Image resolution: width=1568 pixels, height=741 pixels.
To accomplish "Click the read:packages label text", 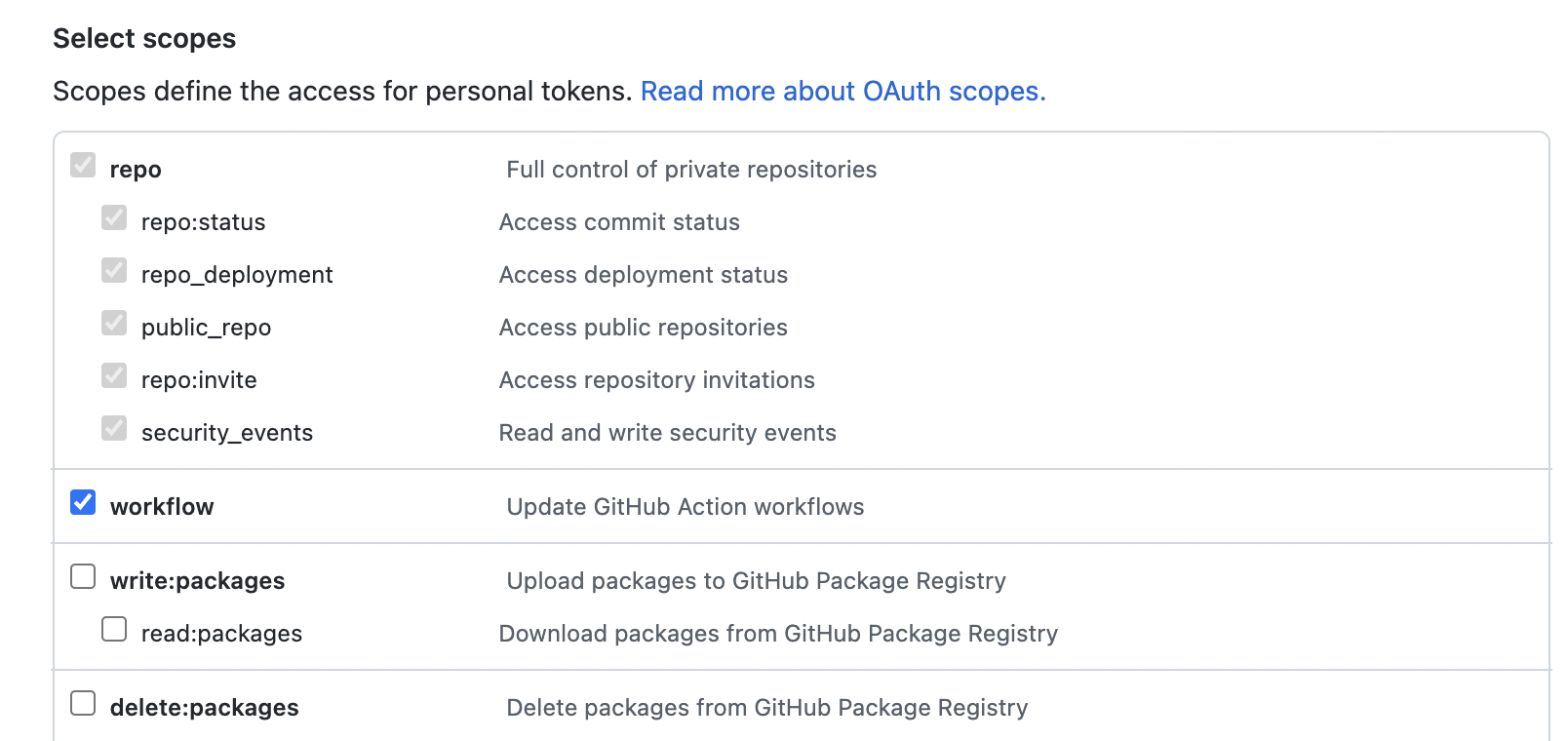I will (221, 633).
